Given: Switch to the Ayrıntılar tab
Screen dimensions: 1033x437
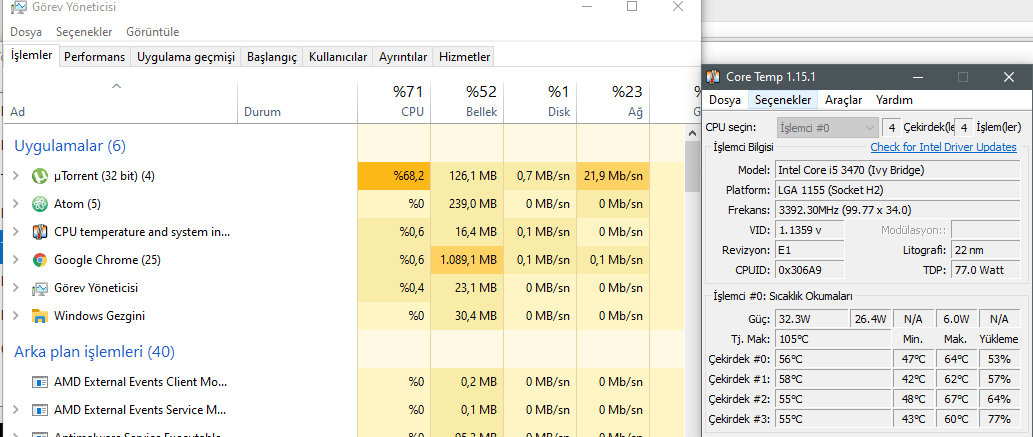Looking at the screenshot, I should pos(403,57).
